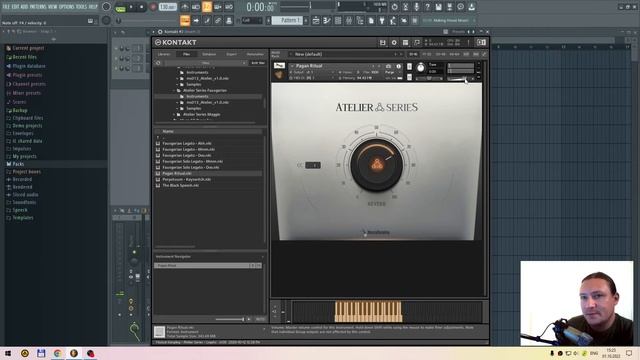Click the large Reverb knob
The width and height of the screenshot is (640, 360).
pyautogui.click(x=376, y=165)
